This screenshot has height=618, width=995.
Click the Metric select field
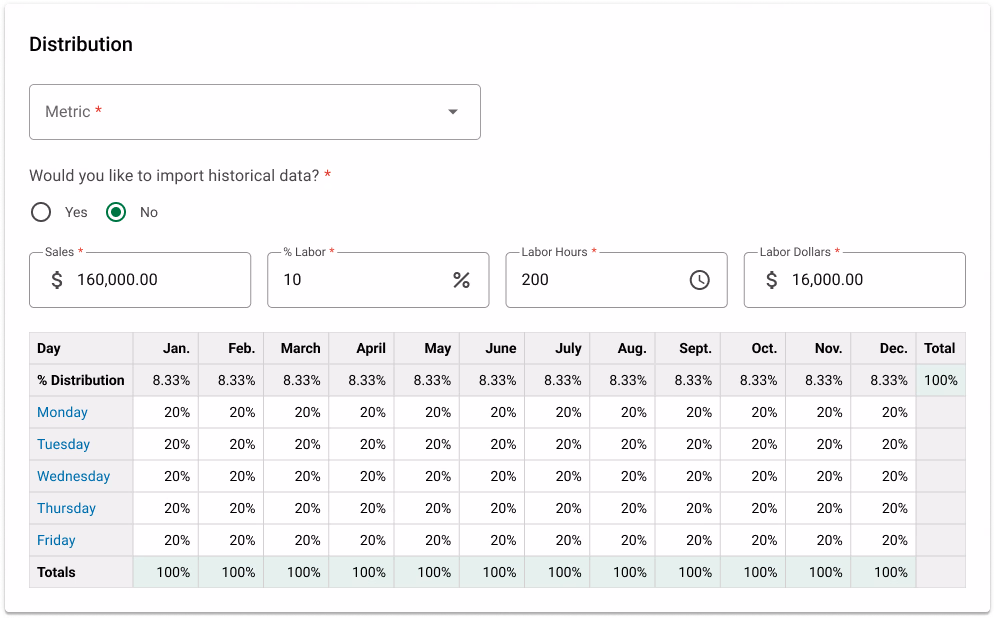coord(240,112)
